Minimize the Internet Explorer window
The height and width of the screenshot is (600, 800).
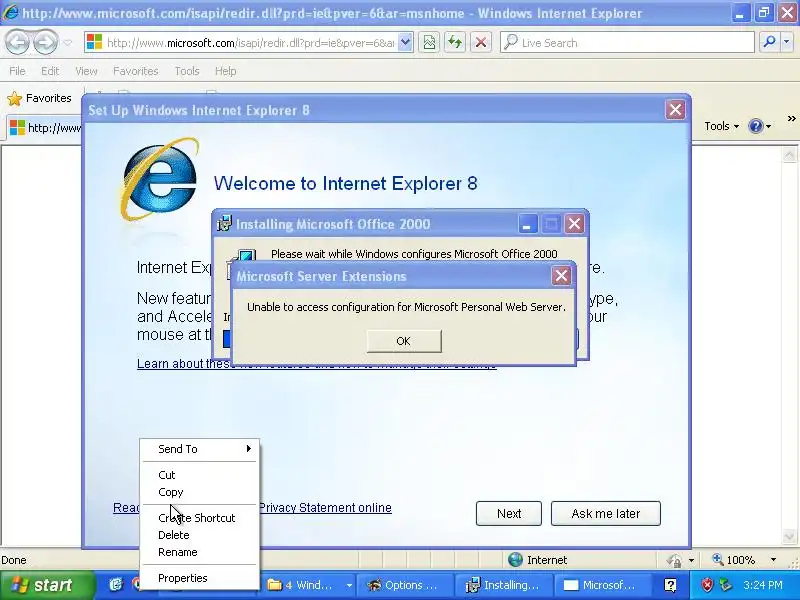click(x=739, y=13)
